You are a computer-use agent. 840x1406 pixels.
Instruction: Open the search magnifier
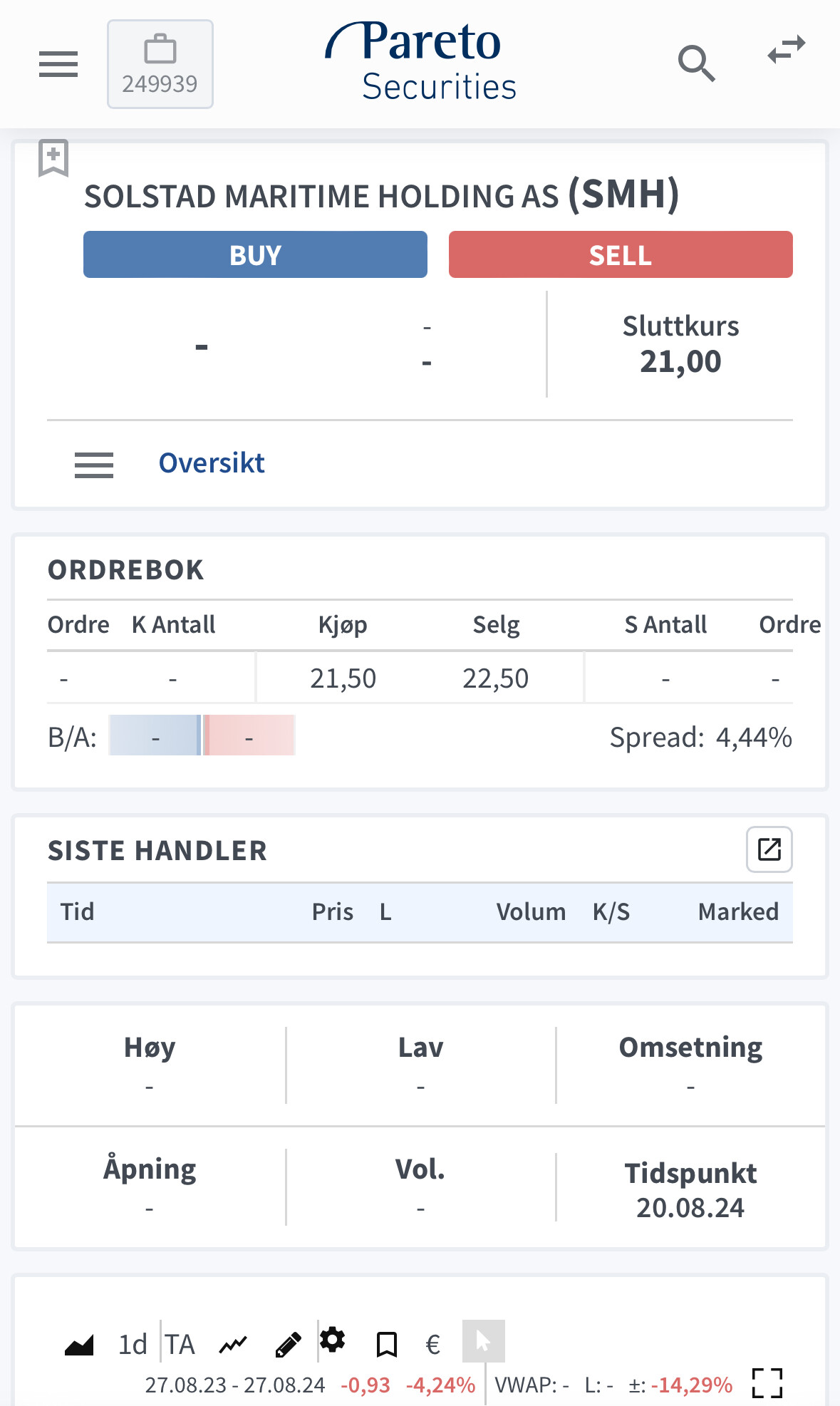coord(696,63)
